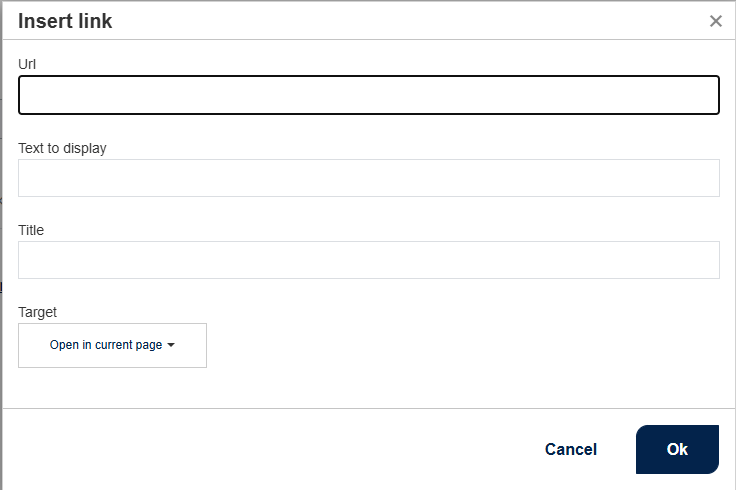
Task: Select the Open in current page option text
Action: pos(106,345)
